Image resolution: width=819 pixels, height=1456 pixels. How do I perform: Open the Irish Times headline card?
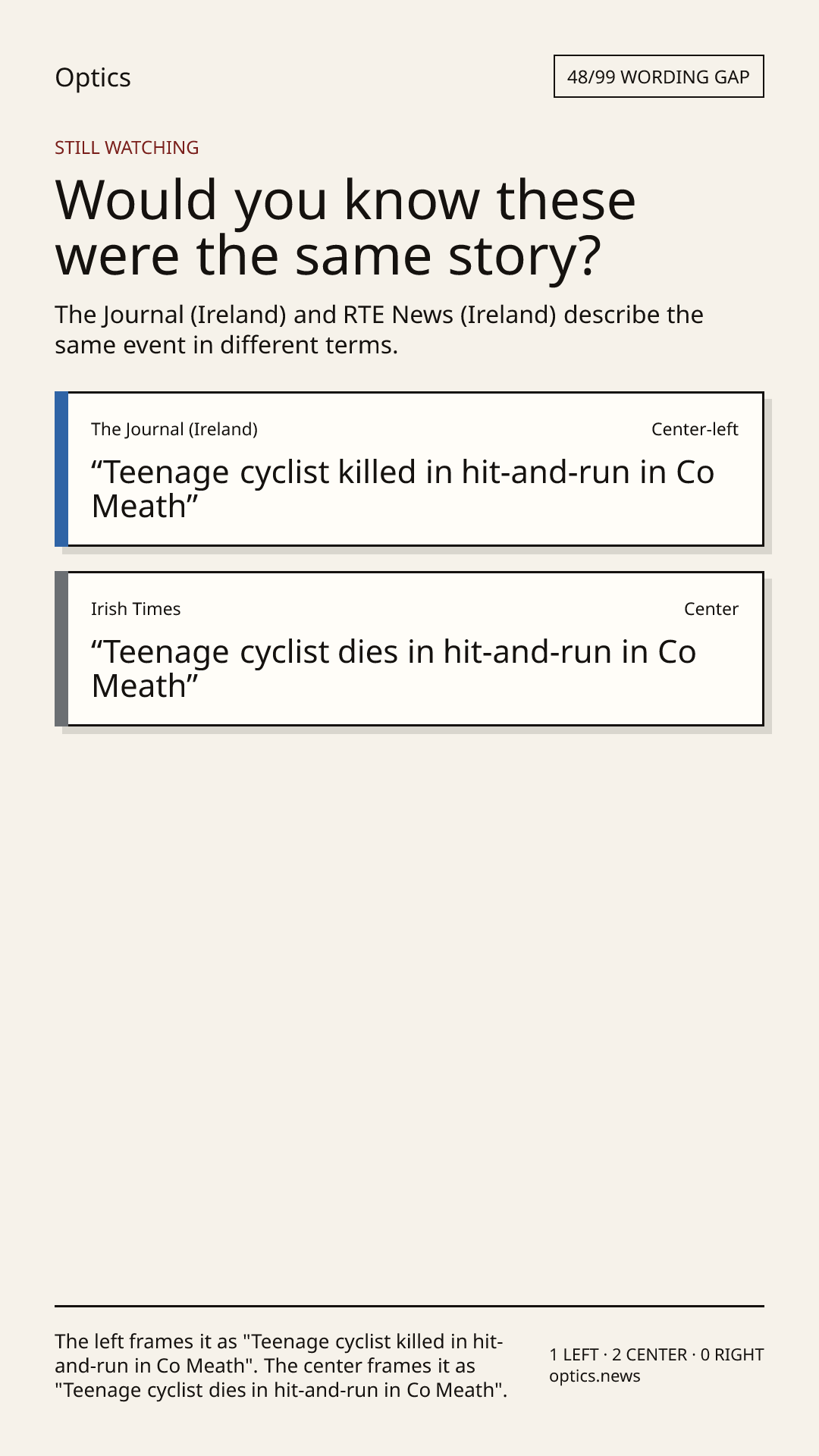click(409, 649)
